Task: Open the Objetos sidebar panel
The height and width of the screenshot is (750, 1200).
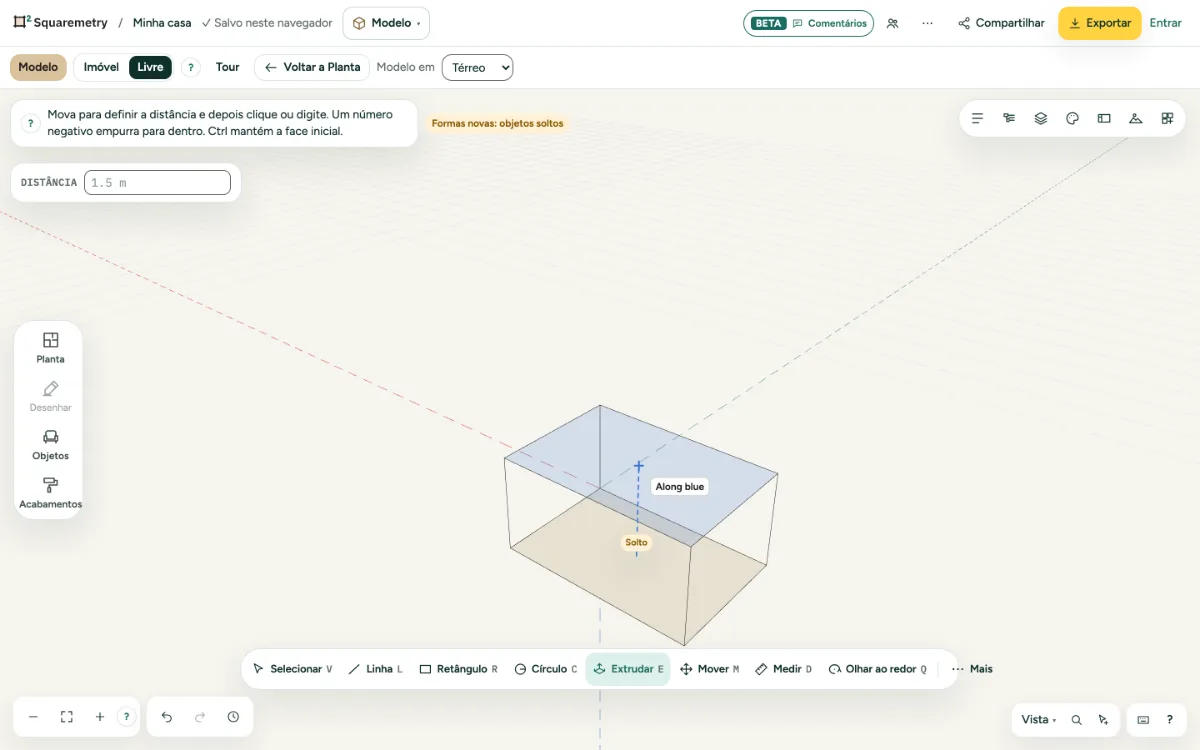Action: tap(50, 444)
